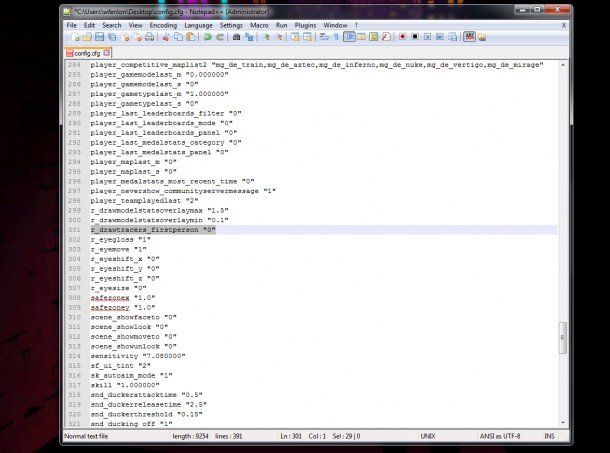Click 'ANSI as UTF-8' in status bar
Screen dimensions: 610x453
coord(500,436)
